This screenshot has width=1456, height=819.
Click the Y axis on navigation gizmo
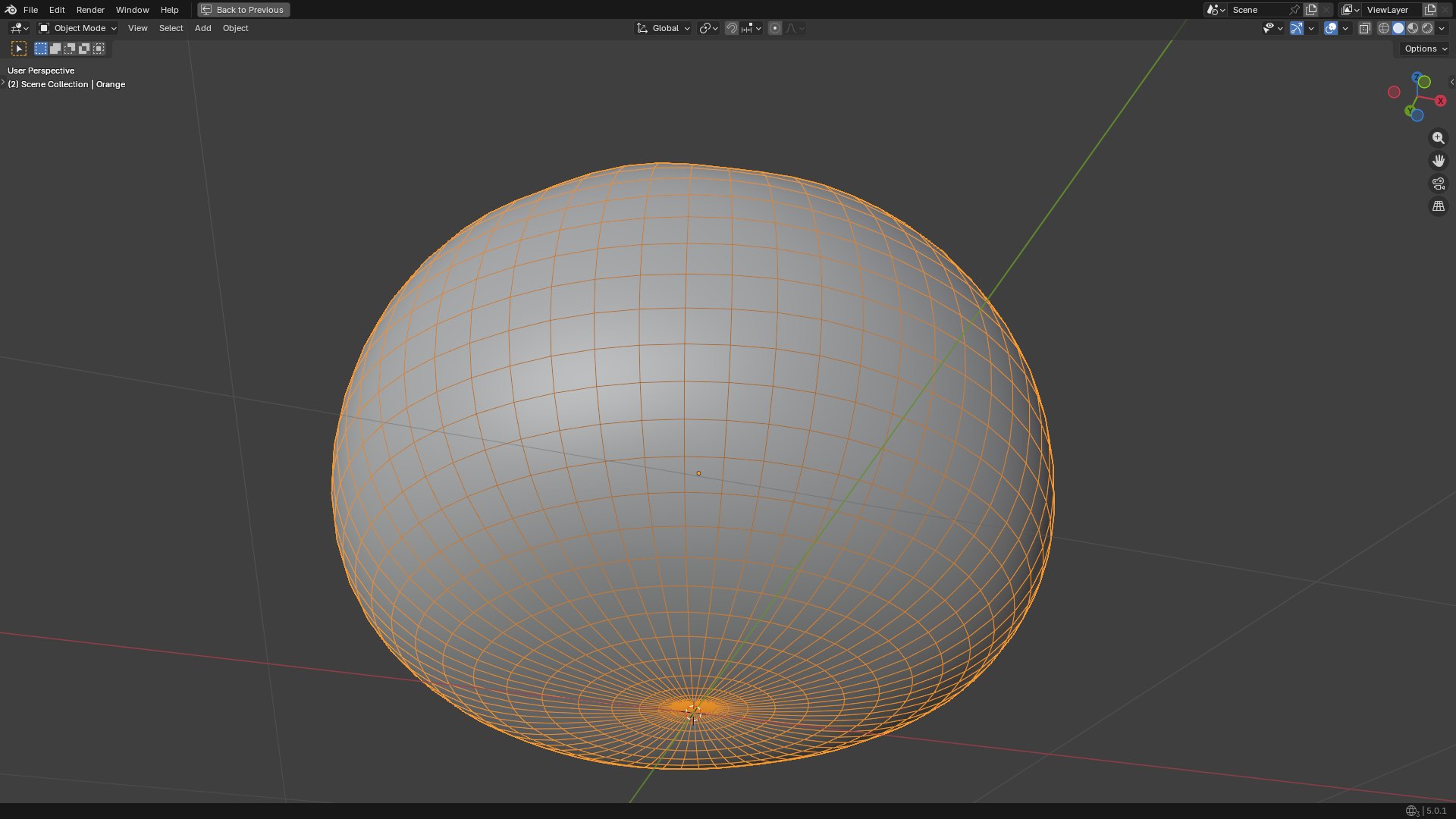tap(1410, 111)
